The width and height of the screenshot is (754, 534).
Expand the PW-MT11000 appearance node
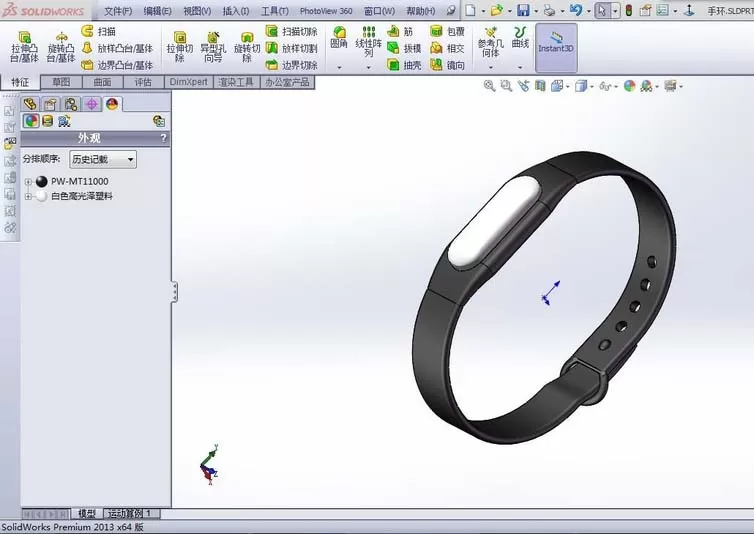28,182
